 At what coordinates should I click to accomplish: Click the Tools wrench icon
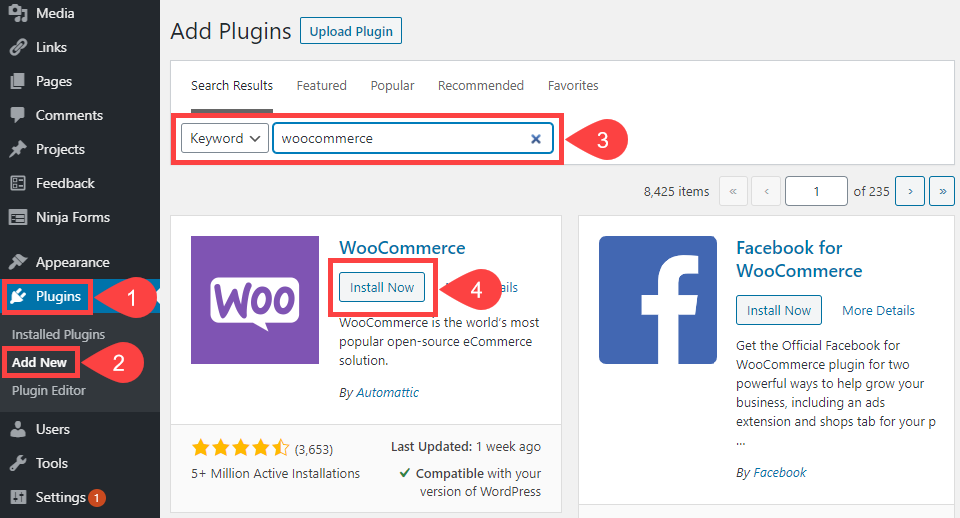pyautogui.click(x=18, y=463)
